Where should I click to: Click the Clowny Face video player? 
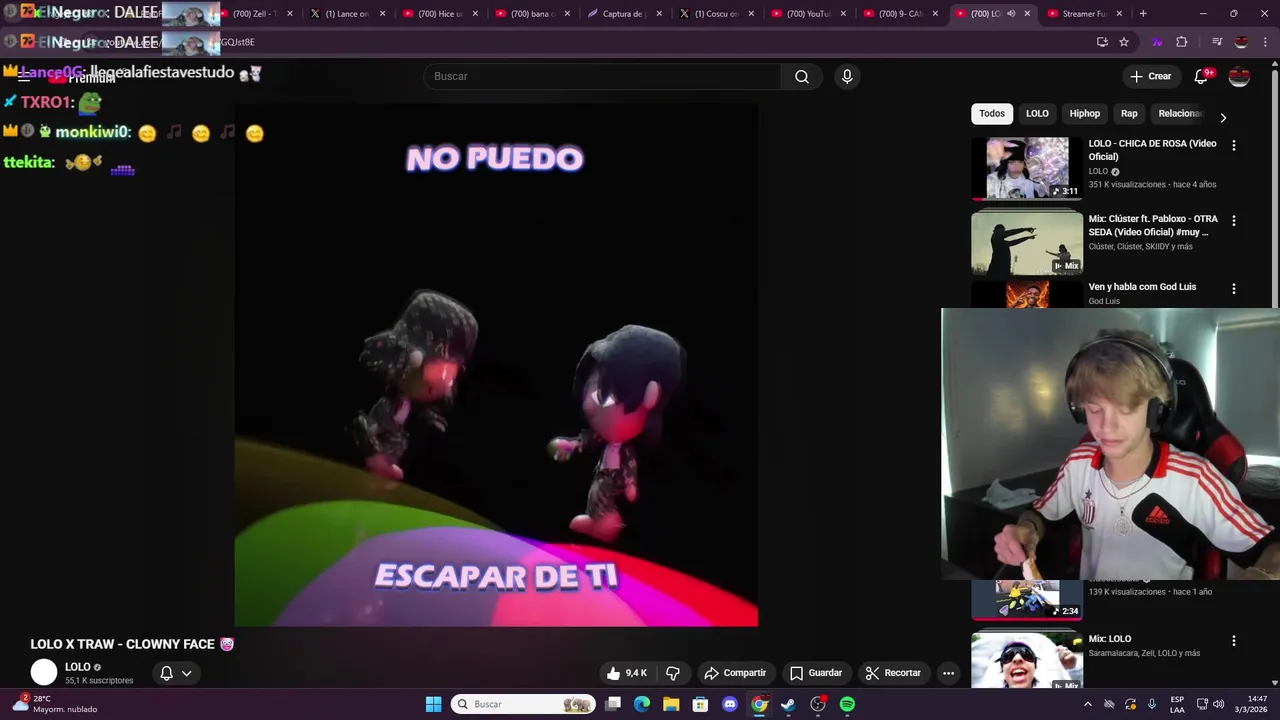click(x=496, y=365)
